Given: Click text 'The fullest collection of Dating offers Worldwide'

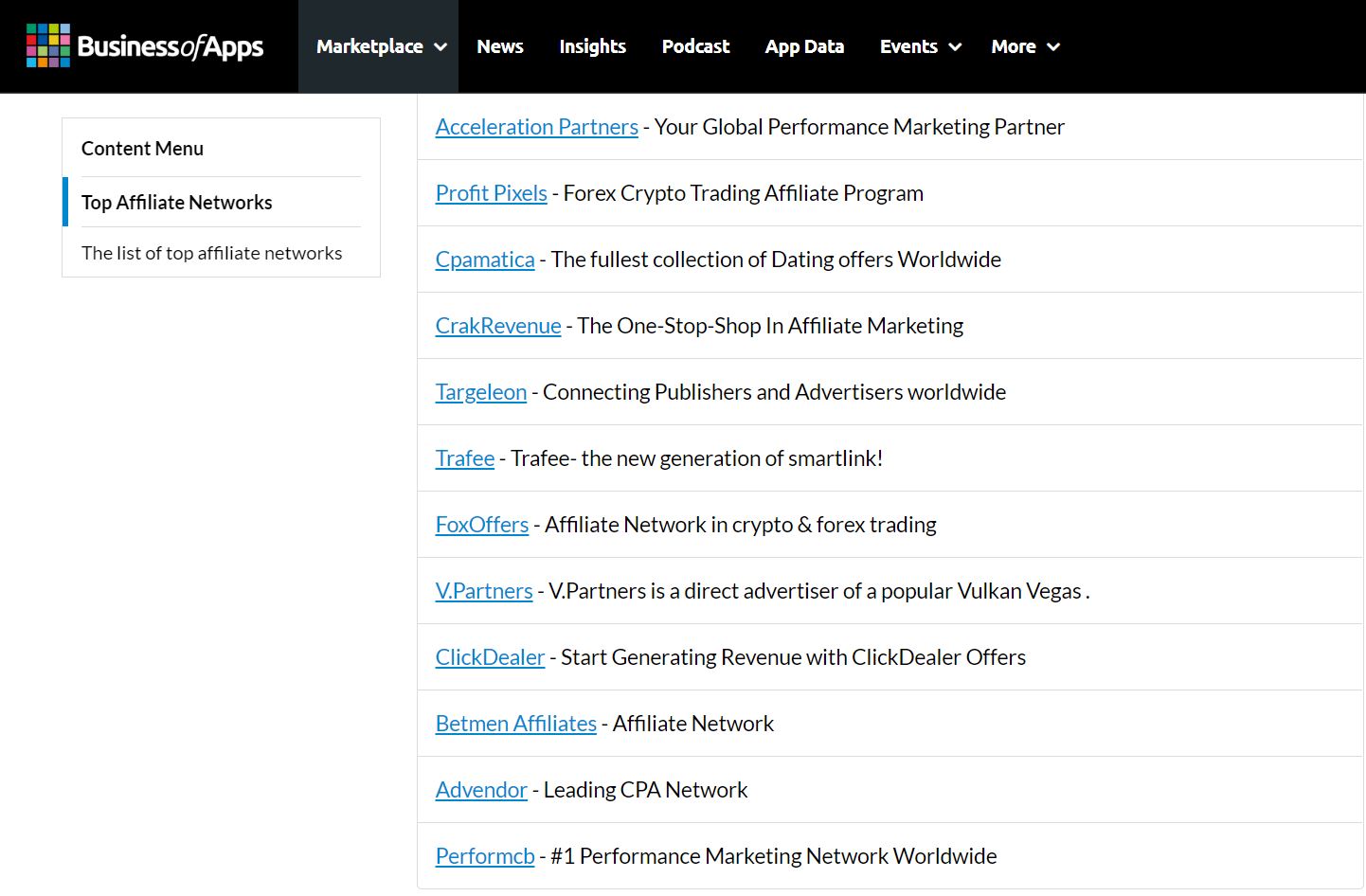Looking at the screenshot, I should (x=776, y=260).
